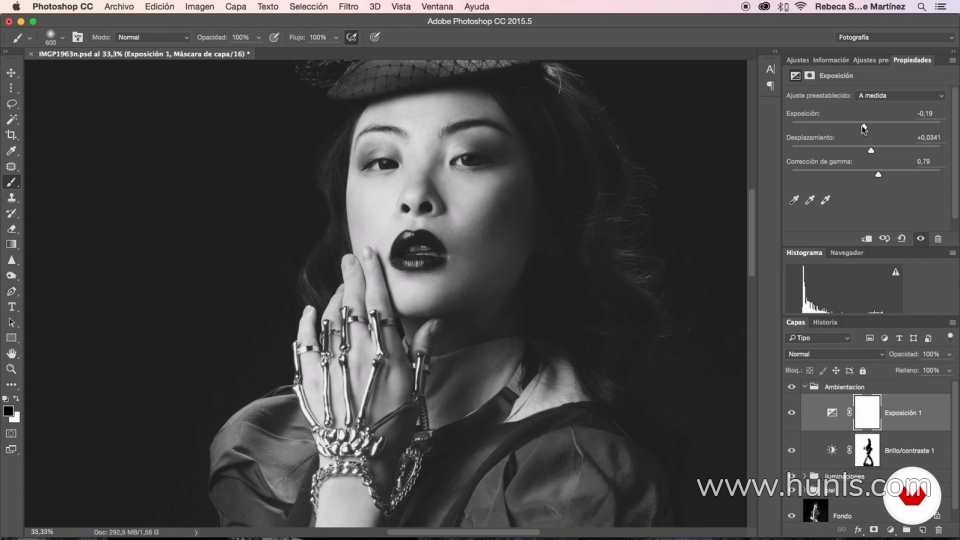Open the Ajuste preestablecido A medida dropdown

click(x=900, y=96)
